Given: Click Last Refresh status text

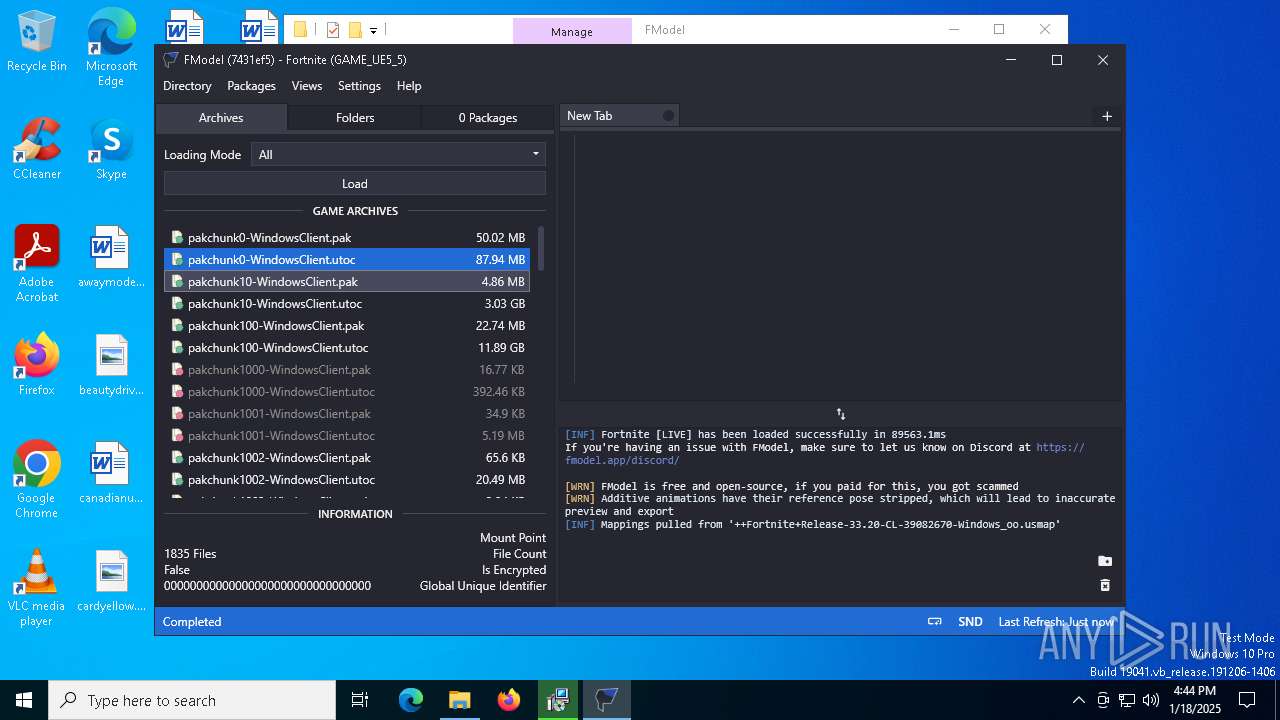Looking at the screenshot, I should pos(1056,622).
